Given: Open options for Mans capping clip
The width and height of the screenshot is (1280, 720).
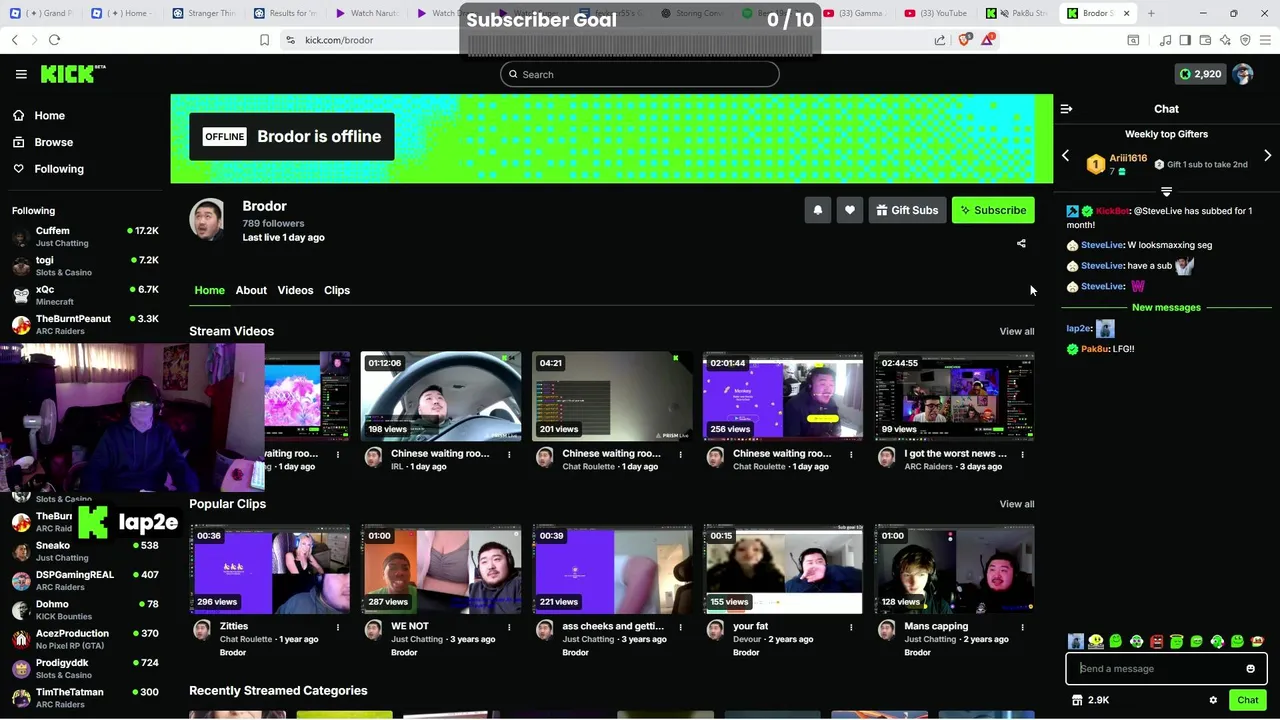Looking at the screenshot, I should (x=1022, y=628).
